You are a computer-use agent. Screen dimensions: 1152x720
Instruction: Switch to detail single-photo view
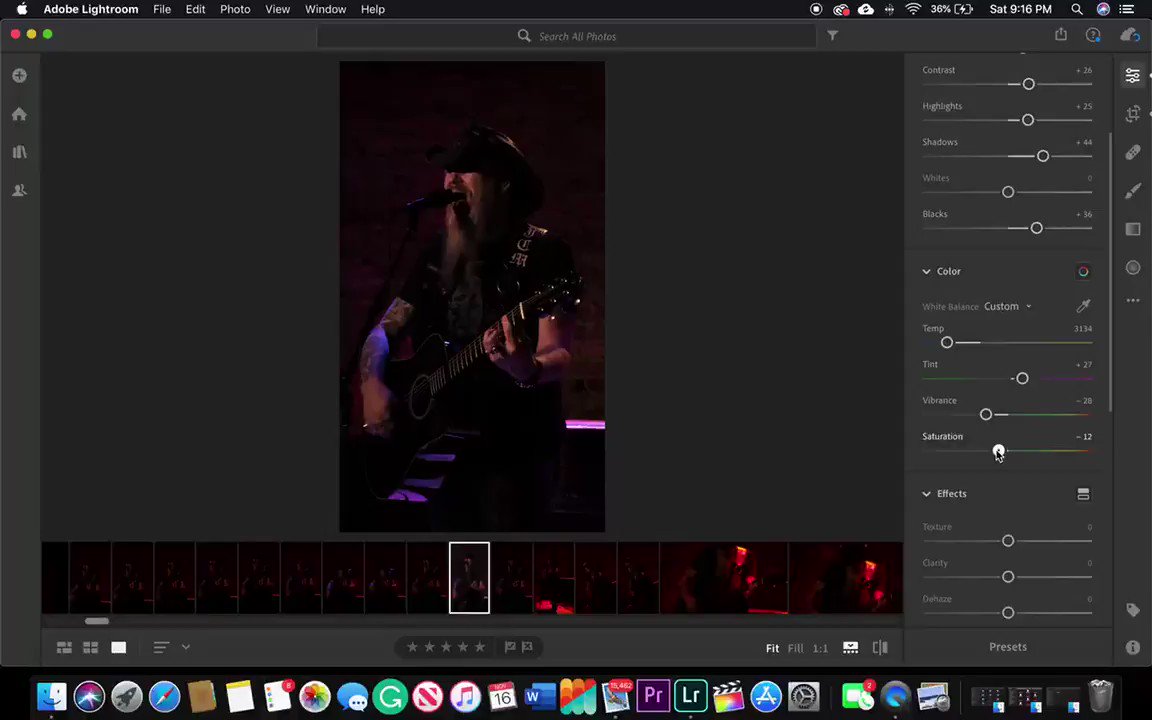tap(118, 647)
